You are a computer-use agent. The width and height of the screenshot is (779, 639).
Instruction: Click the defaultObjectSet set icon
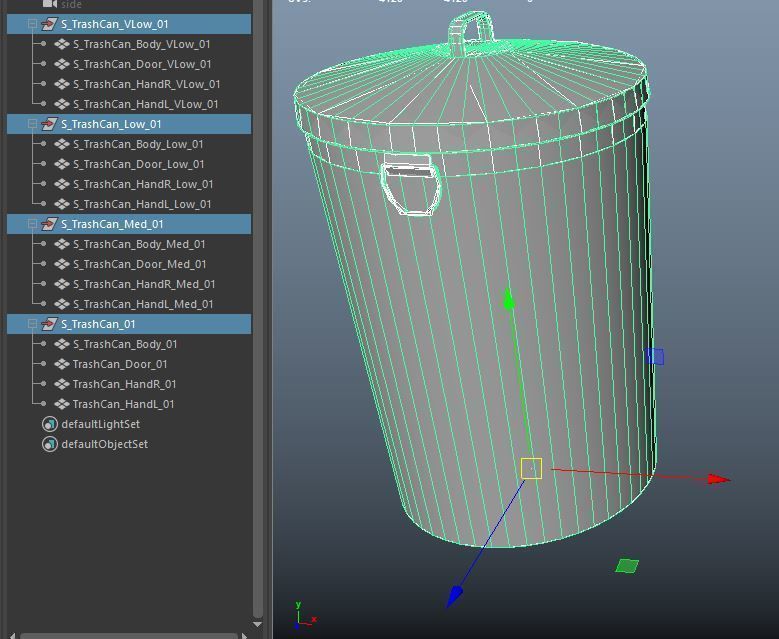[x=49, y=444]
